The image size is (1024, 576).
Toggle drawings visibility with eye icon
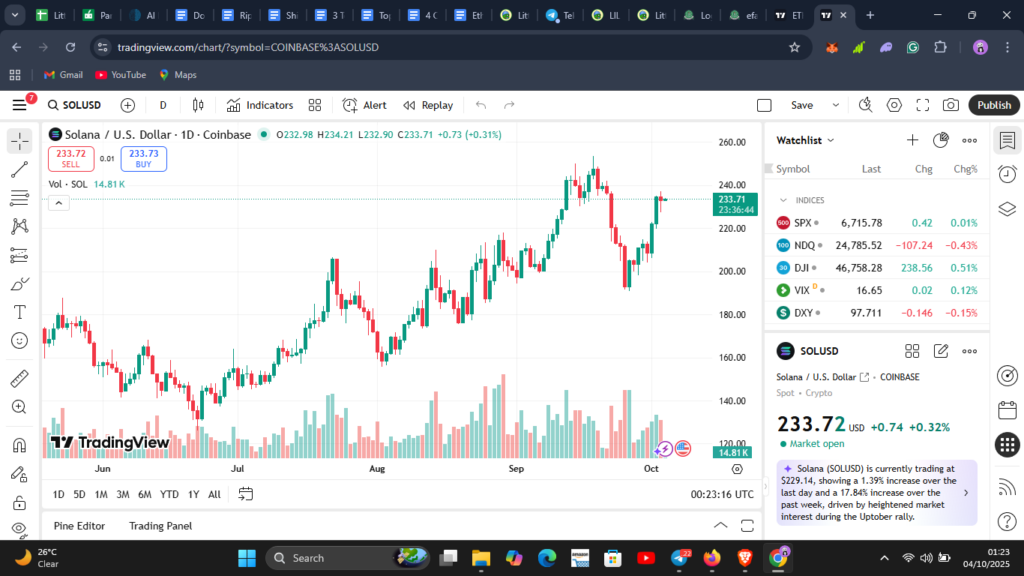click(19, 529)
